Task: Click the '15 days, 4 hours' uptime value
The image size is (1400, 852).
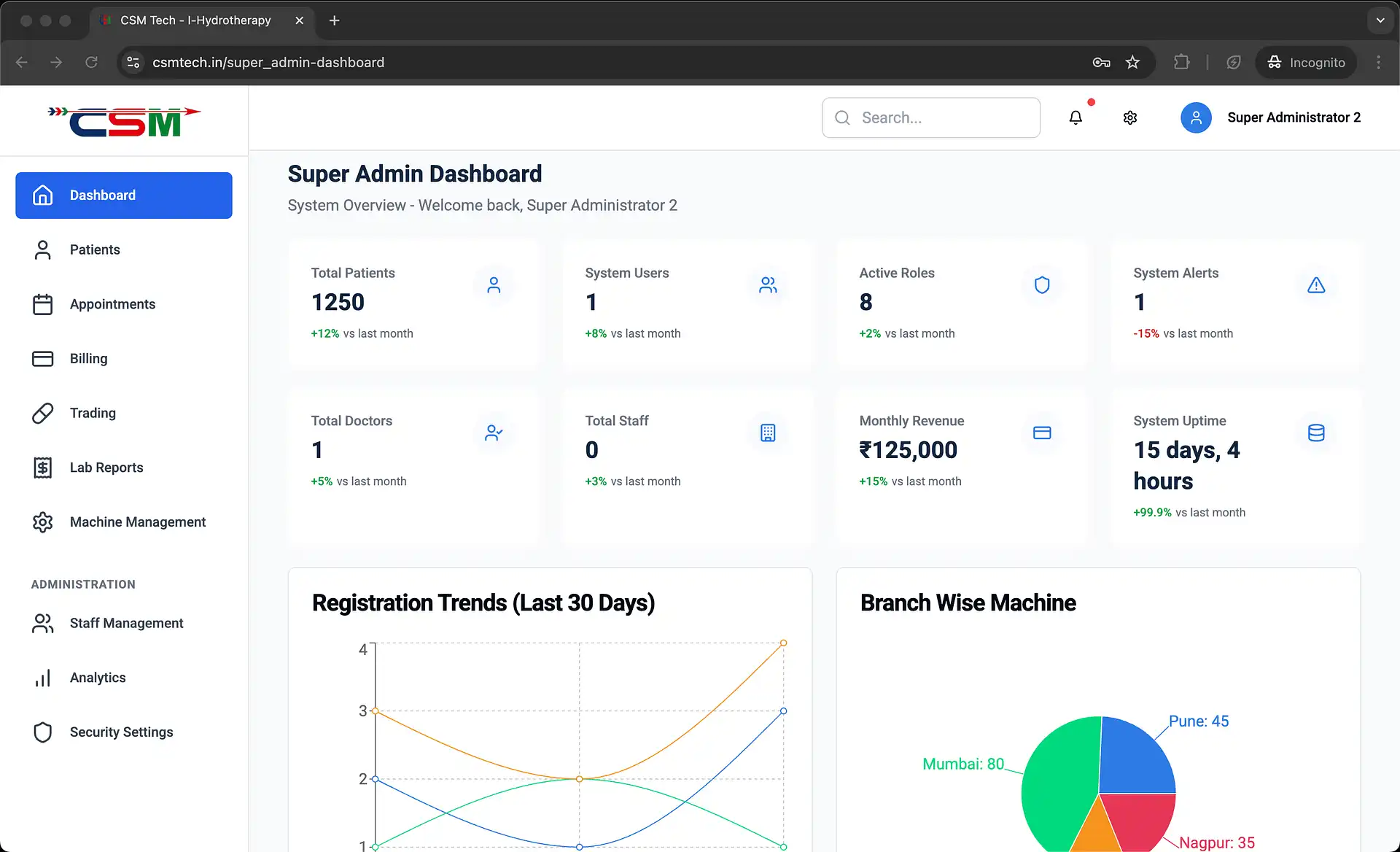Action: [x=1186, y=465]
